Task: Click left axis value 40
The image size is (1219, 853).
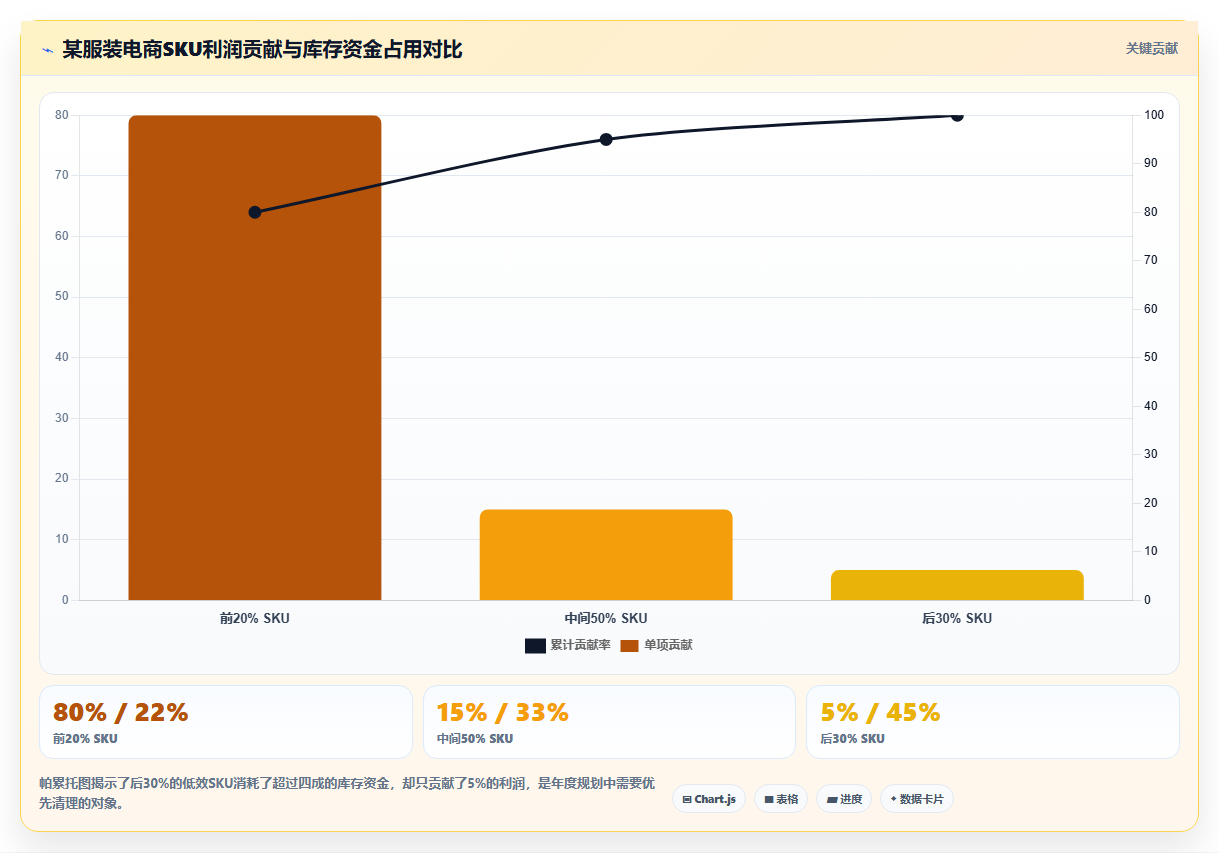Action: [x=62, y=358]
